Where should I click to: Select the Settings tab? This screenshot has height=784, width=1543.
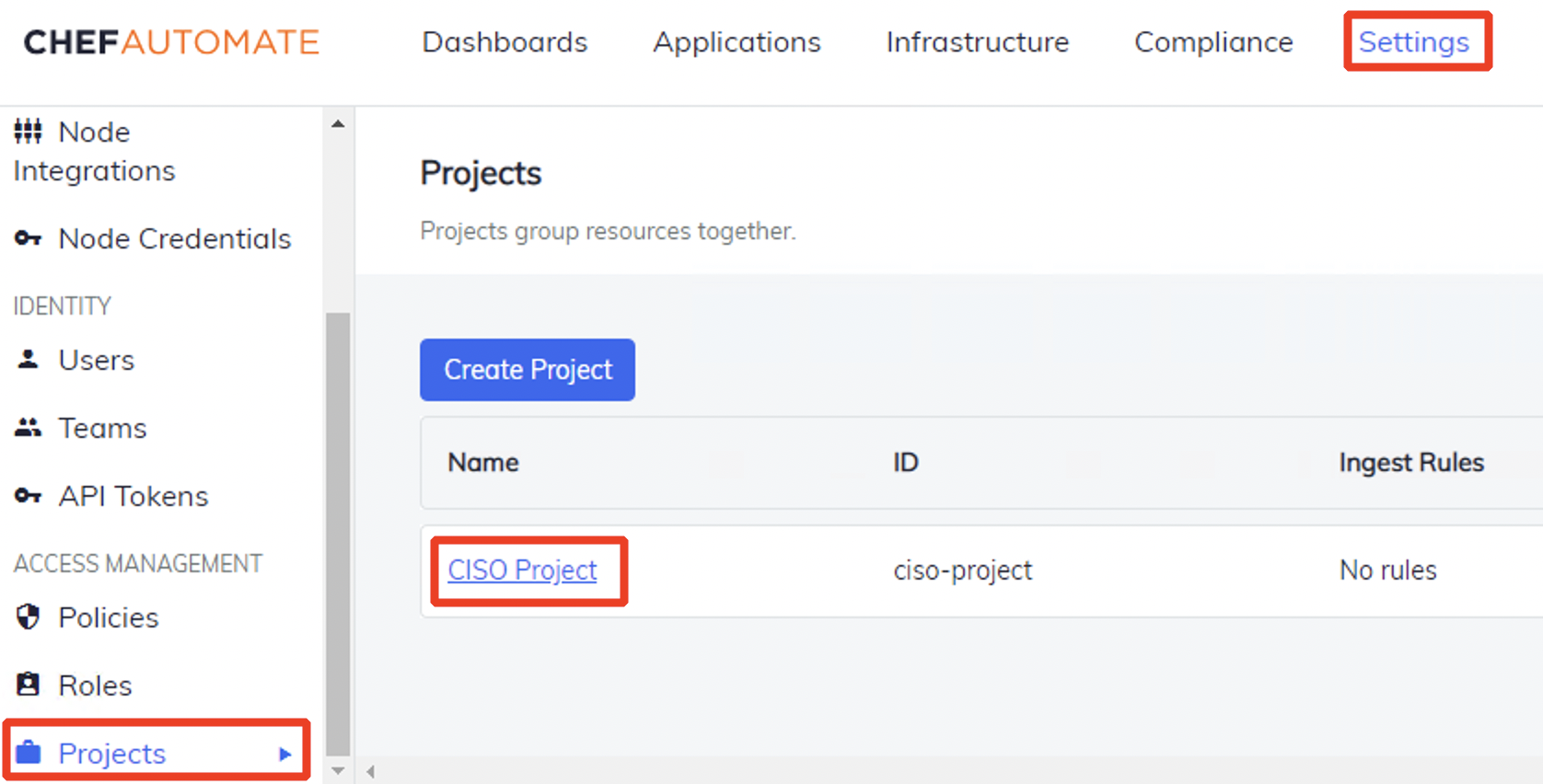point(1414,42)
